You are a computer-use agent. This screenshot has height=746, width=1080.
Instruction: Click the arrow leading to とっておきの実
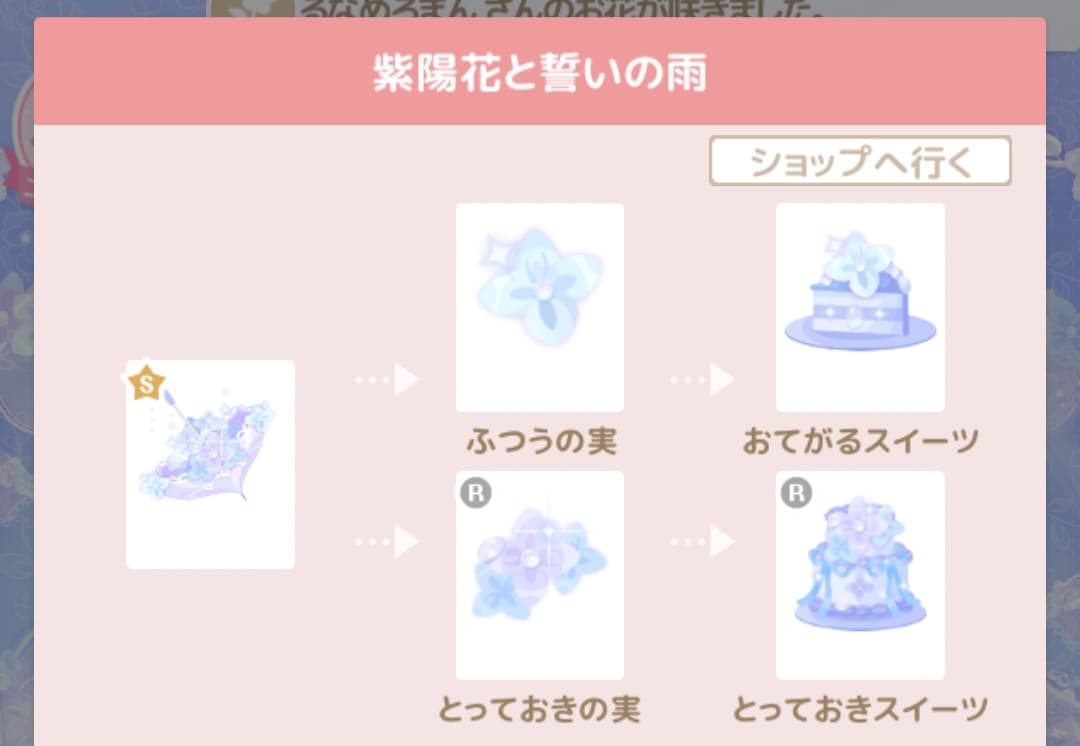(x=387, y=541)
